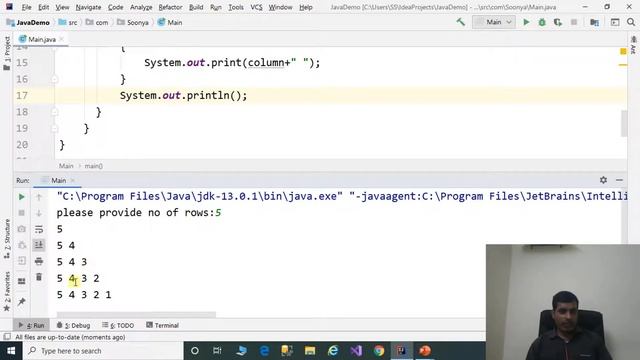This screenshot has width=640, height=360.
Task: Click the restore layout icon in Run panel
Action: 22,281
